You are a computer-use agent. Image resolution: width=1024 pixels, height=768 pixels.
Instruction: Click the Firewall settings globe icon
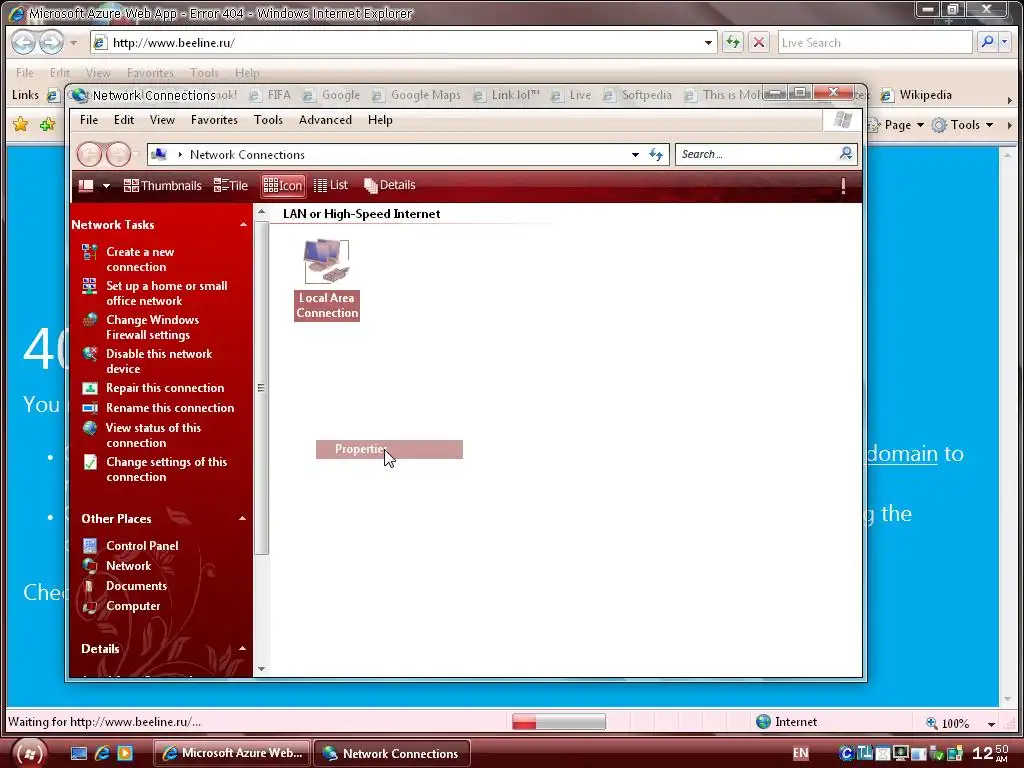click(x=89, y=320)
